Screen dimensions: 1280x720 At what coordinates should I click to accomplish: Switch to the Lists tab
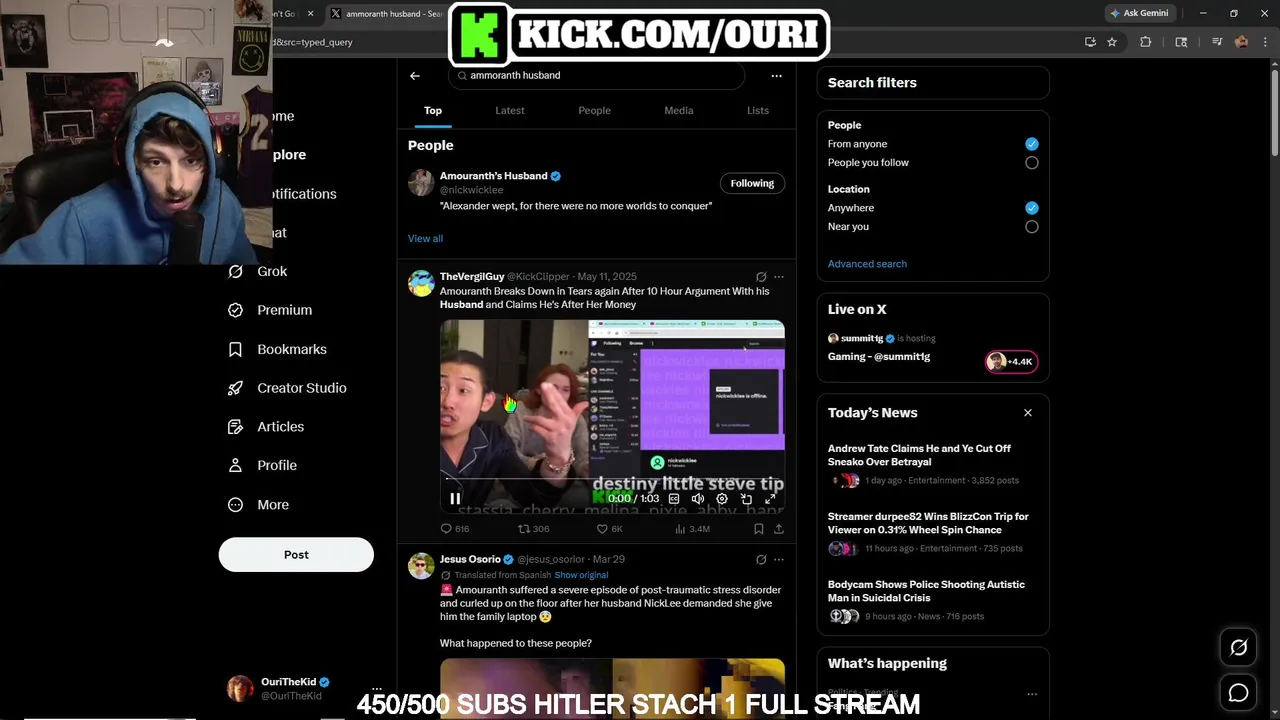tap(758, 111)
